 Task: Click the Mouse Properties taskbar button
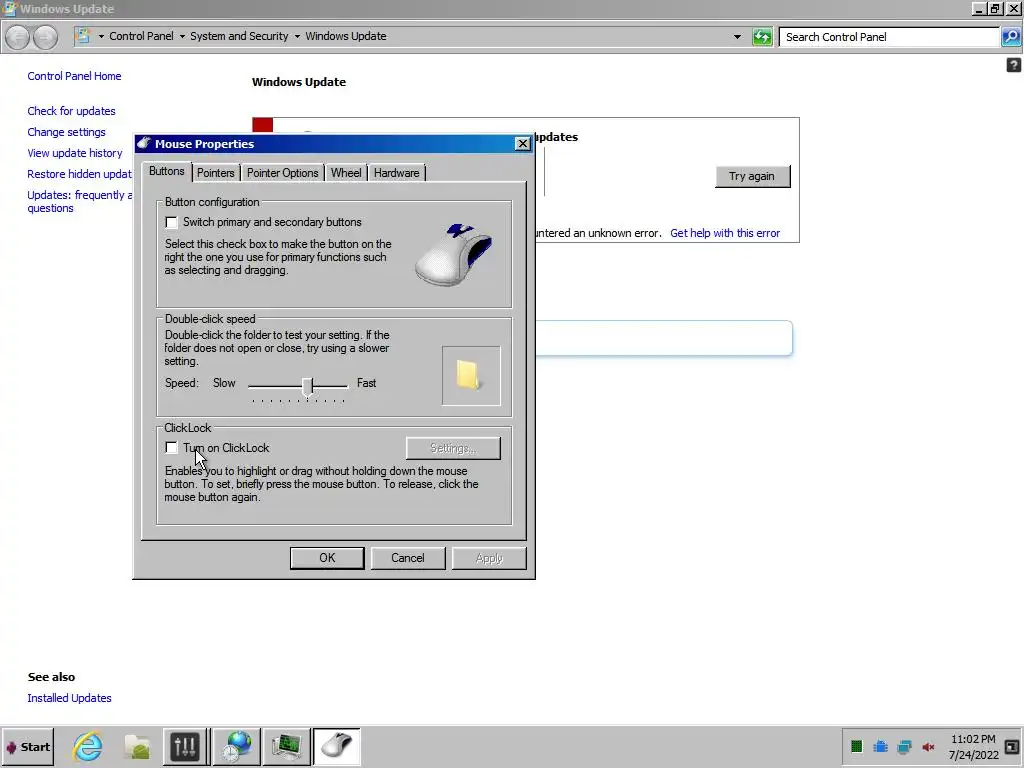[336, 746]
